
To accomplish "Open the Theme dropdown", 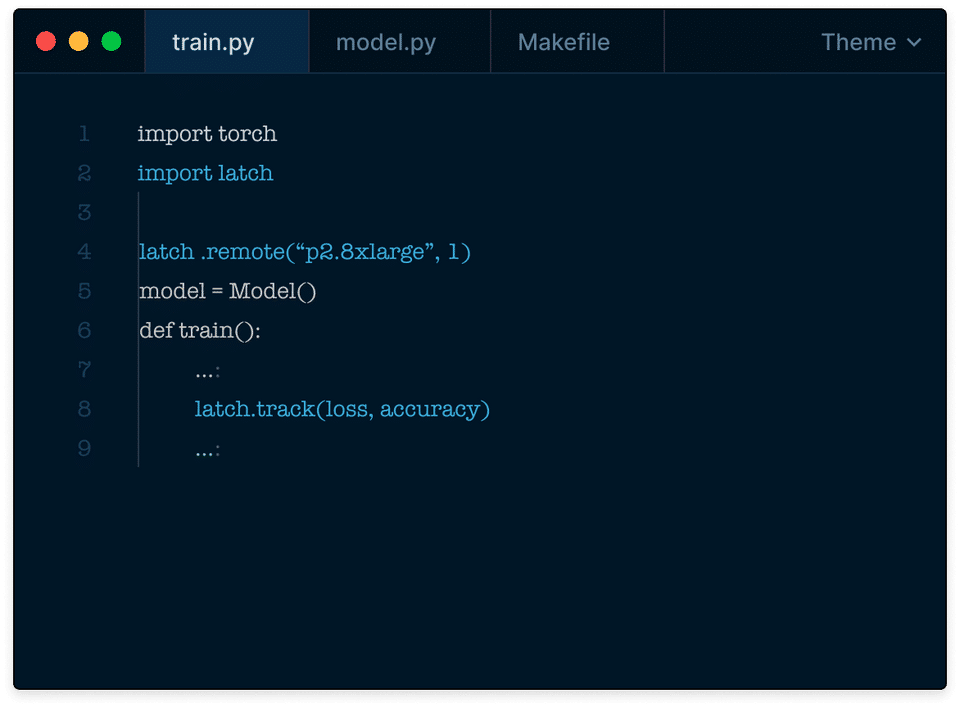I will (x=871, y=42).
